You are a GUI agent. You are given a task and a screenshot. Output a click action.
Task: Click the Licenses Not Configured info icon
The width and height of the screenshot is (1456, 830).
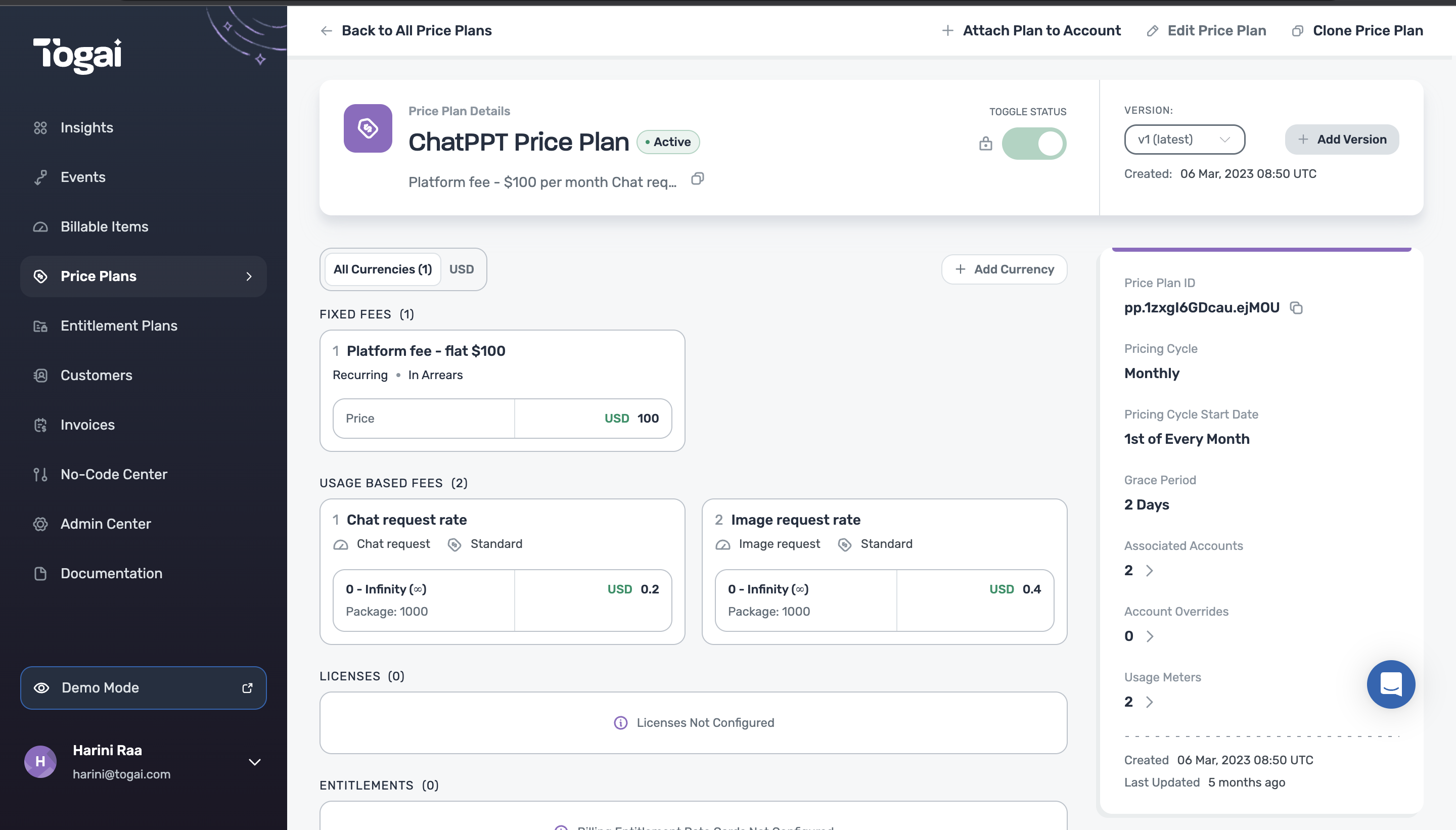pos(620,723)
